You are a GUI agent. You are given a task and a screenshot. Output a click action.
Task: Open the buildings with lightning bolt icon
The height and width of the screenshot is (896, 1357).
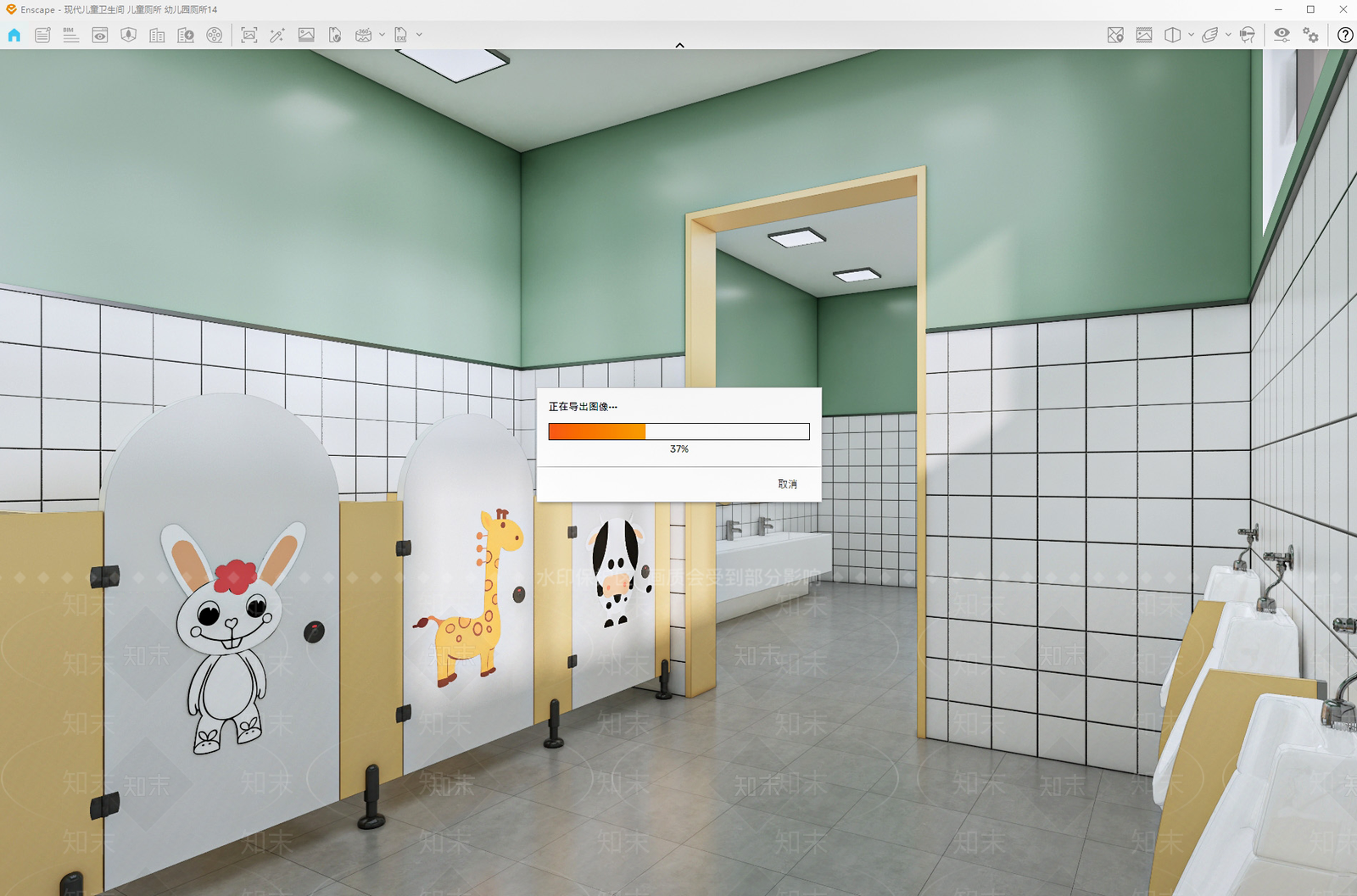click(x=186, y=35)
